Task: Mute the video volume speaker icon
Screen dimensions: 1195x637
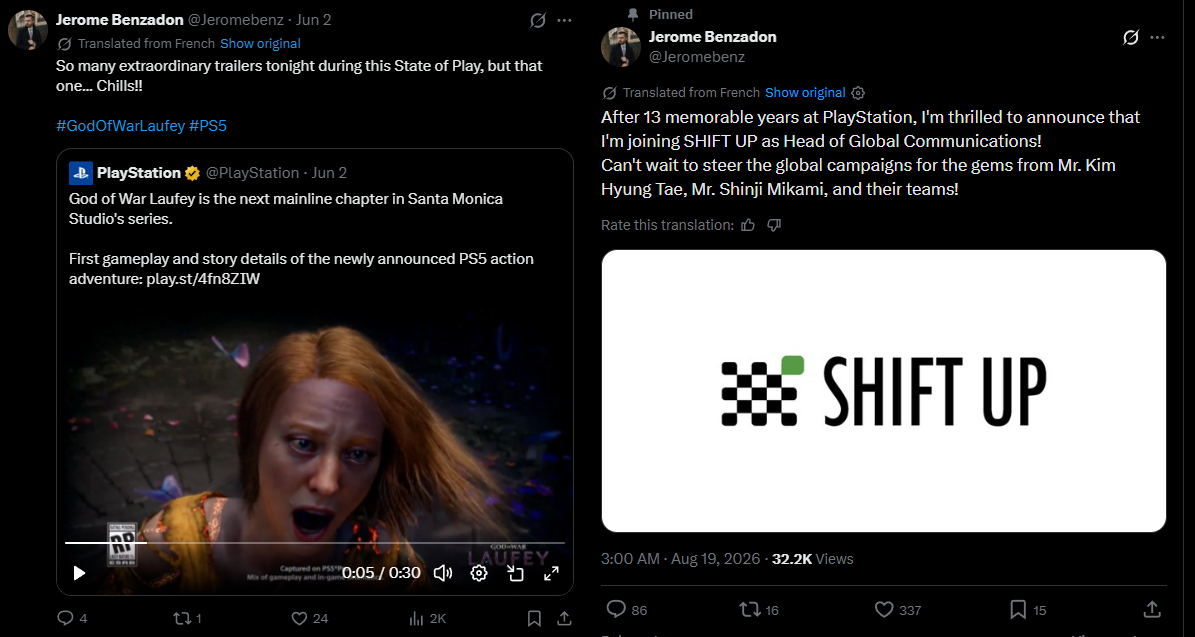Action: pos(442,573)
